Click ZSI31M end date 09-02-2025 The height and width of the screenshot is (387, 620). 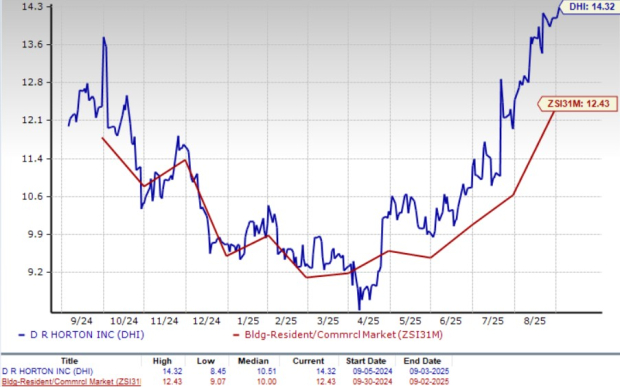[x=429, y=382]
